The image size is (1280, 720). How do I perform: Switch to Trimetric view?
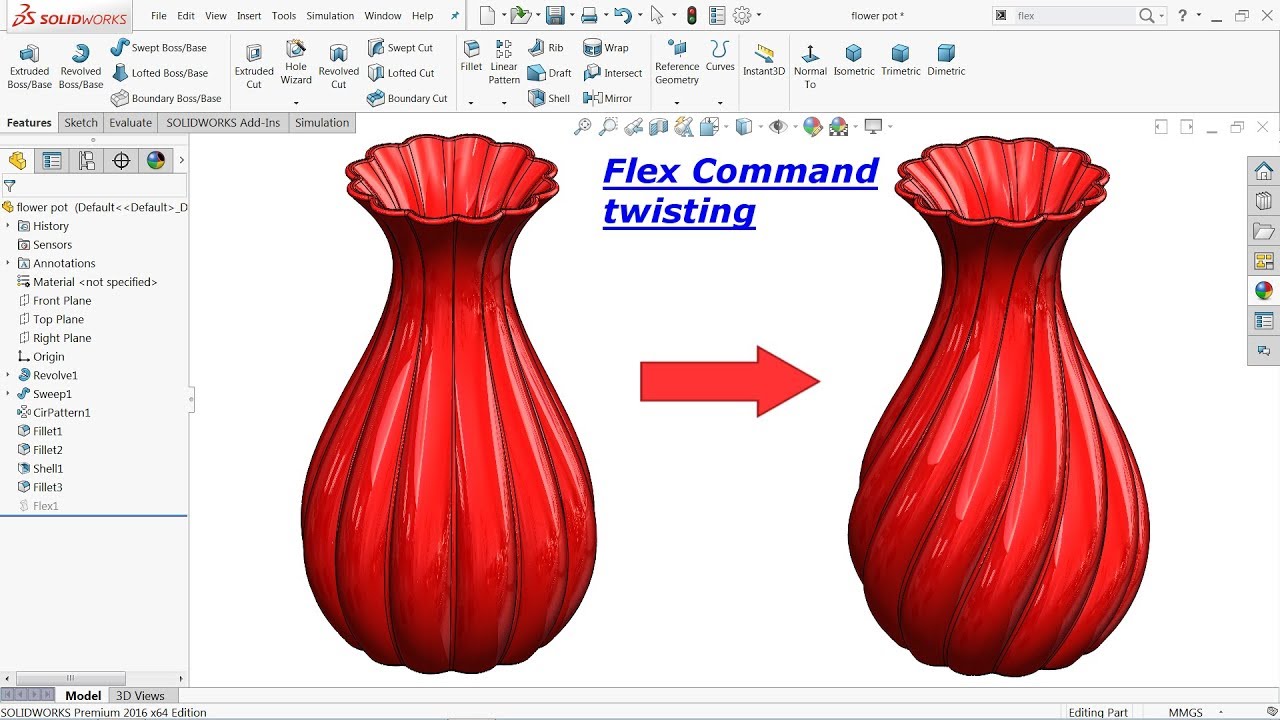click(x=900, y=60)
